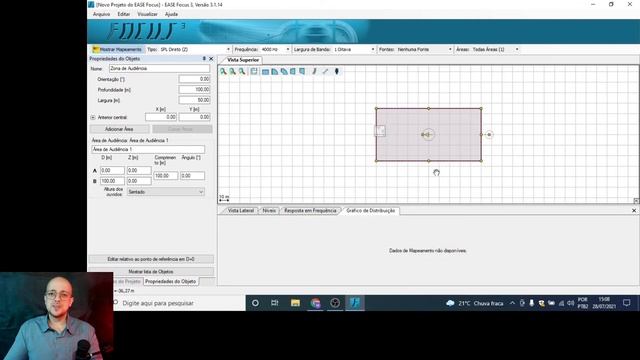This screenshot has width=640, height=360.
Task: Open Chrome from the taskbar
Action: (315, 303)
